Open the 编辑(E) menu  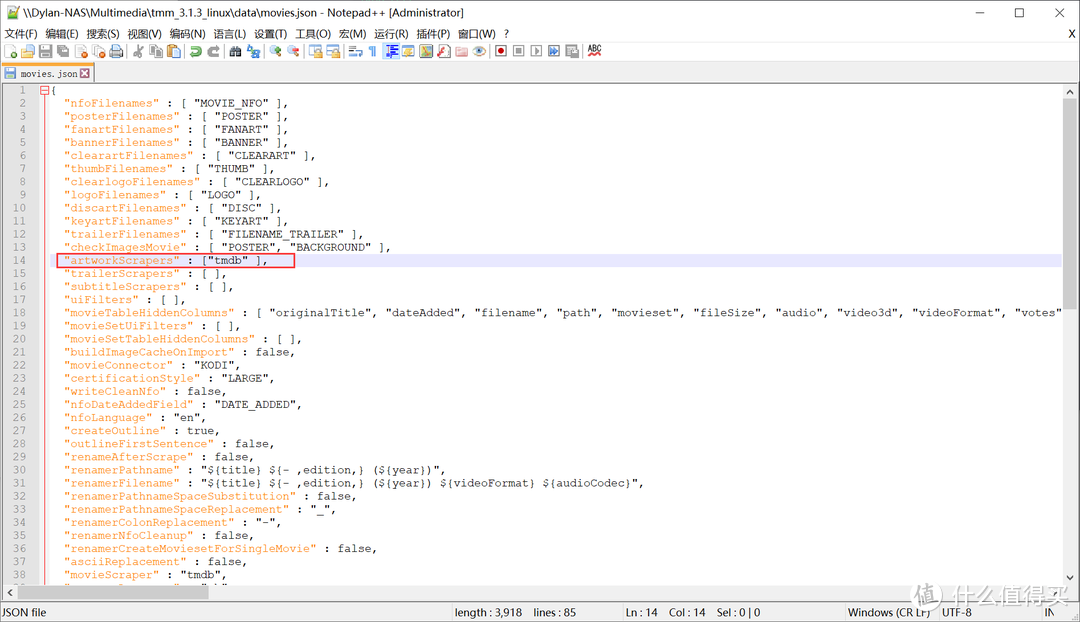click(62, 34)
